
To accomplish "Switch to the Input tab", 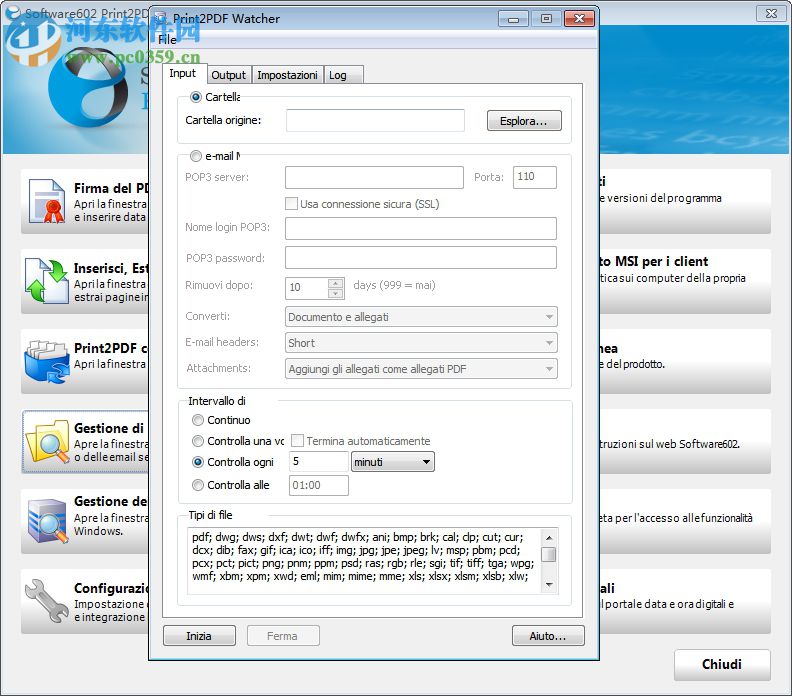I will (183, 74).
